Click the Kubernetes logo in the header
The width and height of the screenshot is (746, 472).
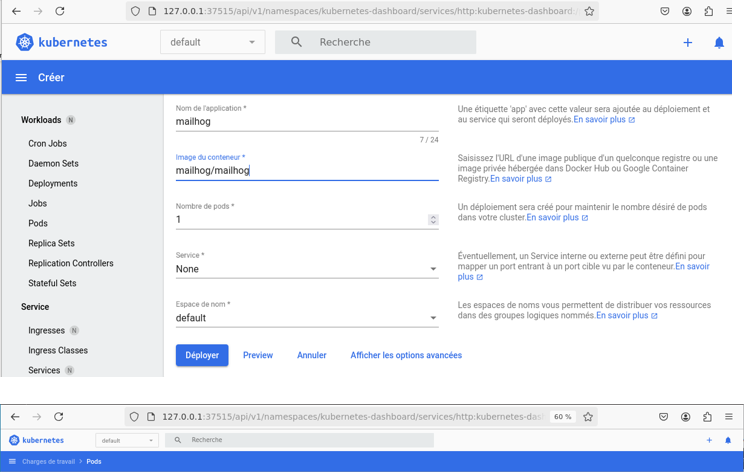25,42
